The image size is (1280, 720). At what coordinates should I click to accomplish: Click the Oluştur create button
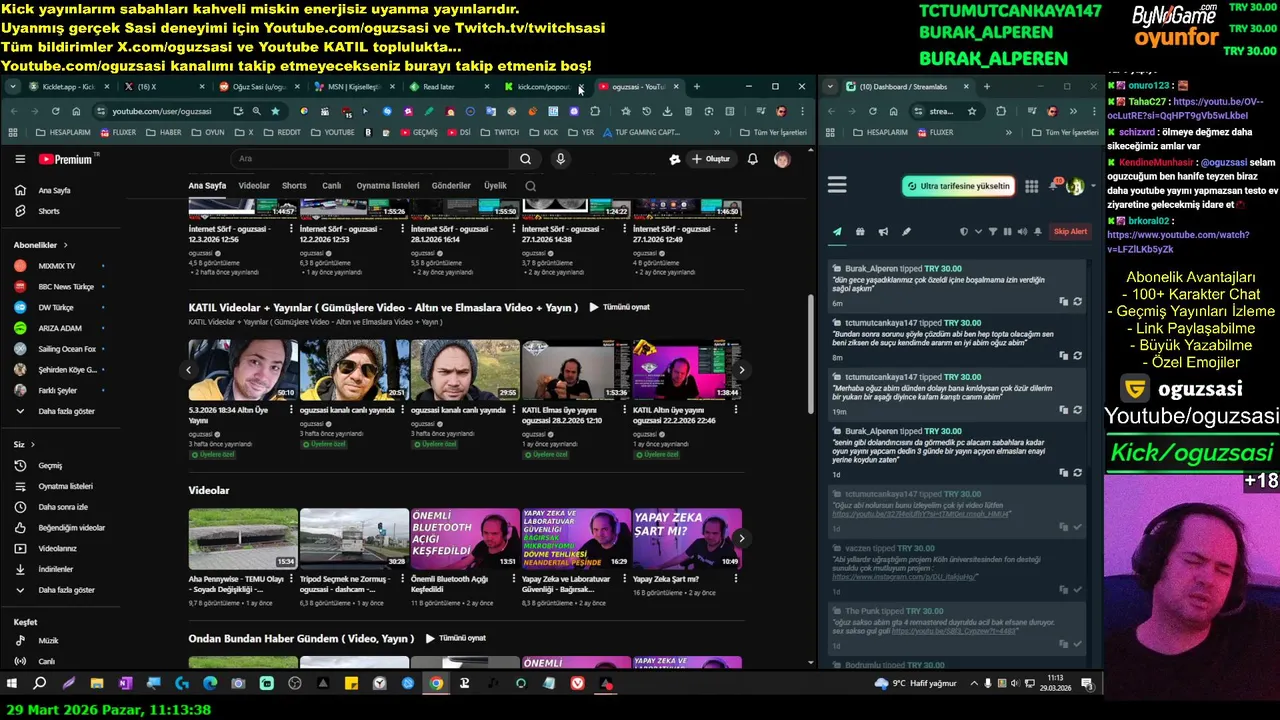(x=711, y=159)
